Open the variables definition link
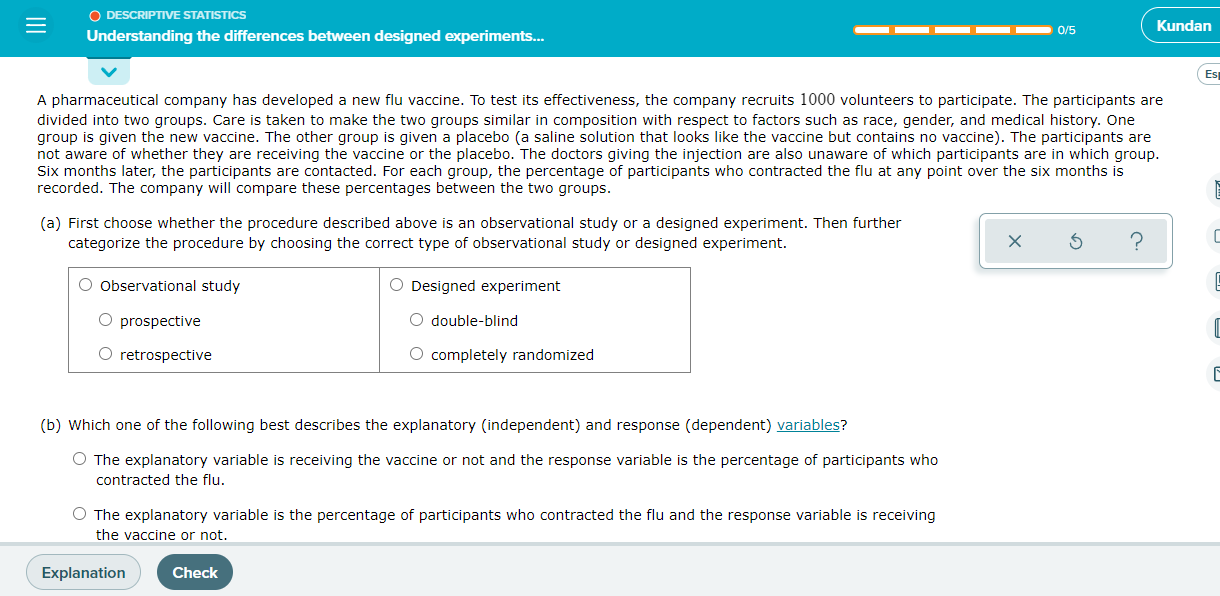Screen dimensions: 1220x596 click(x=809, y=424)
